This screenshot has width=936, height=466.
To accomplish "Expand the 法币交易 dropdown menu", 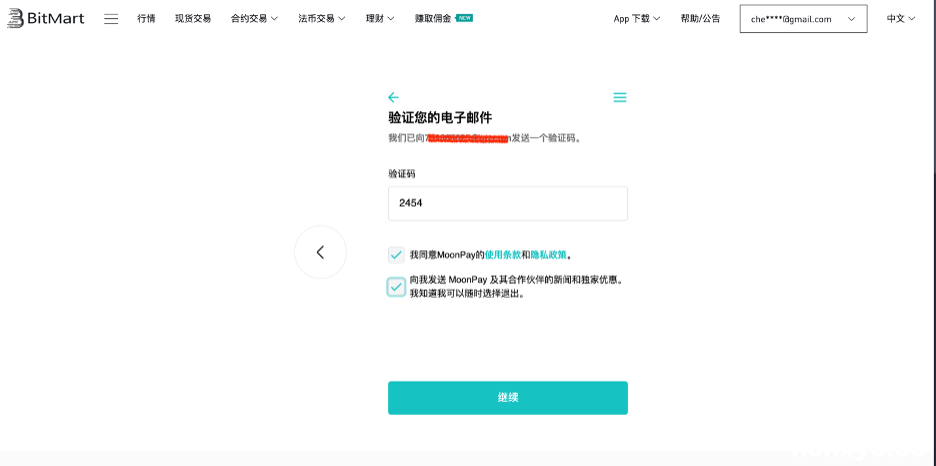I will (x=321, y=19).
